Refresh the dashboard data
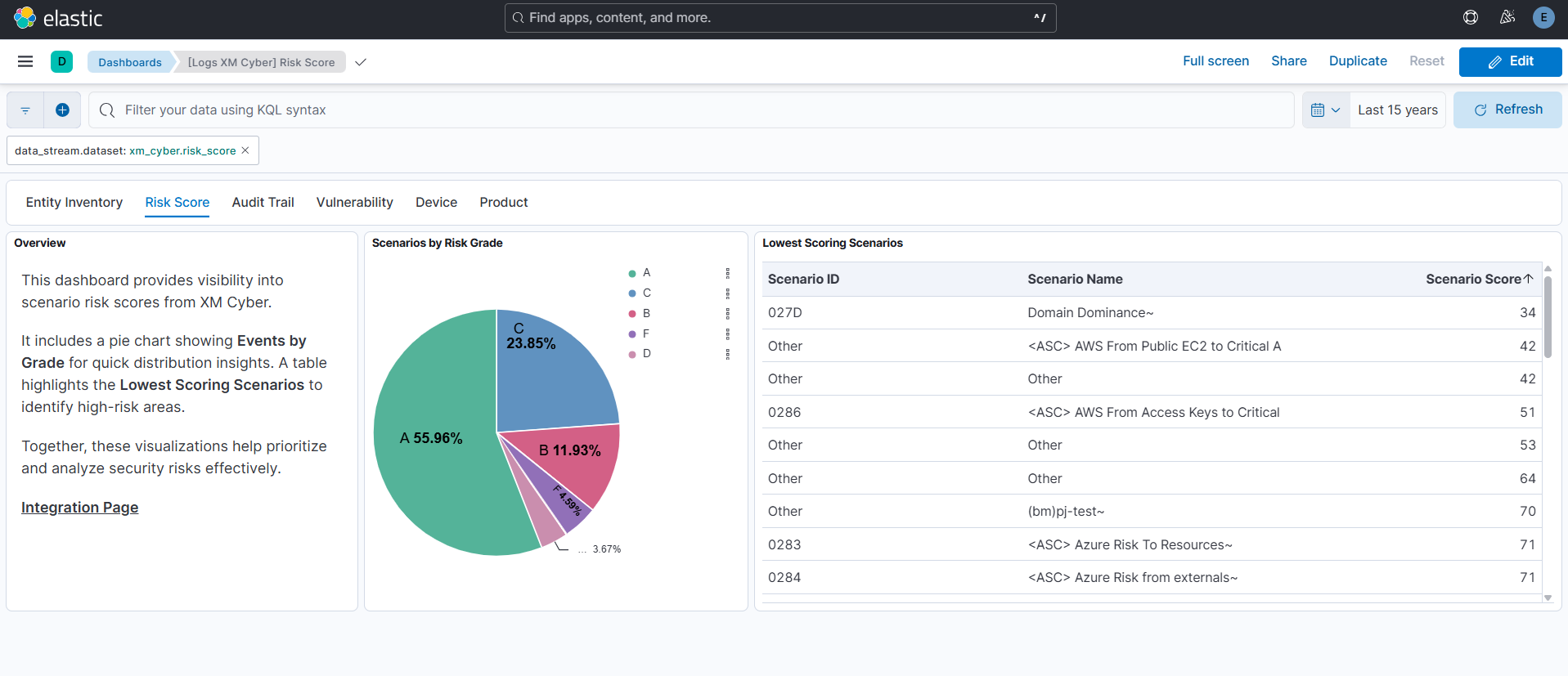 point(1507,110)
